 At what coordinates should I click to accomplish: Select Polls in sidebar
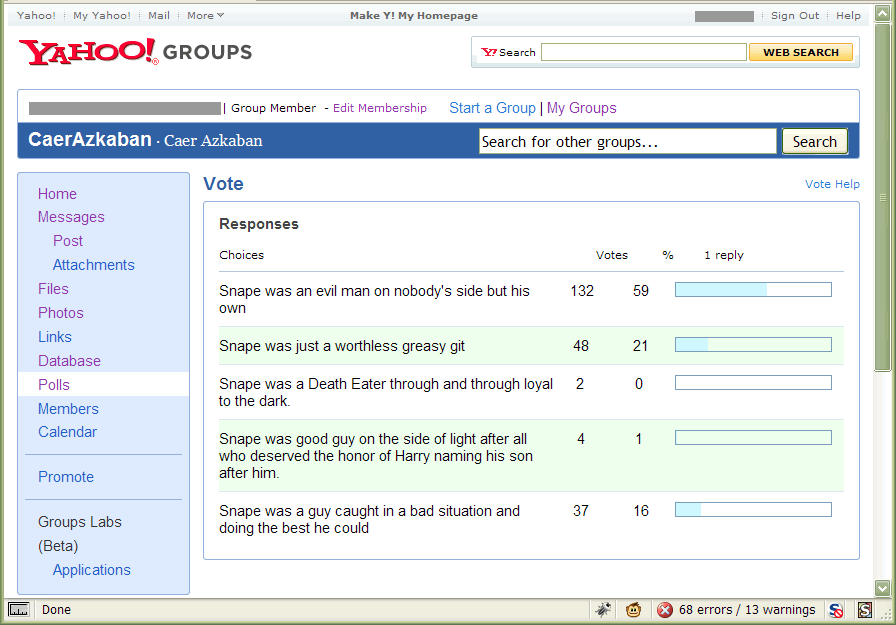(x=54, y=384)
